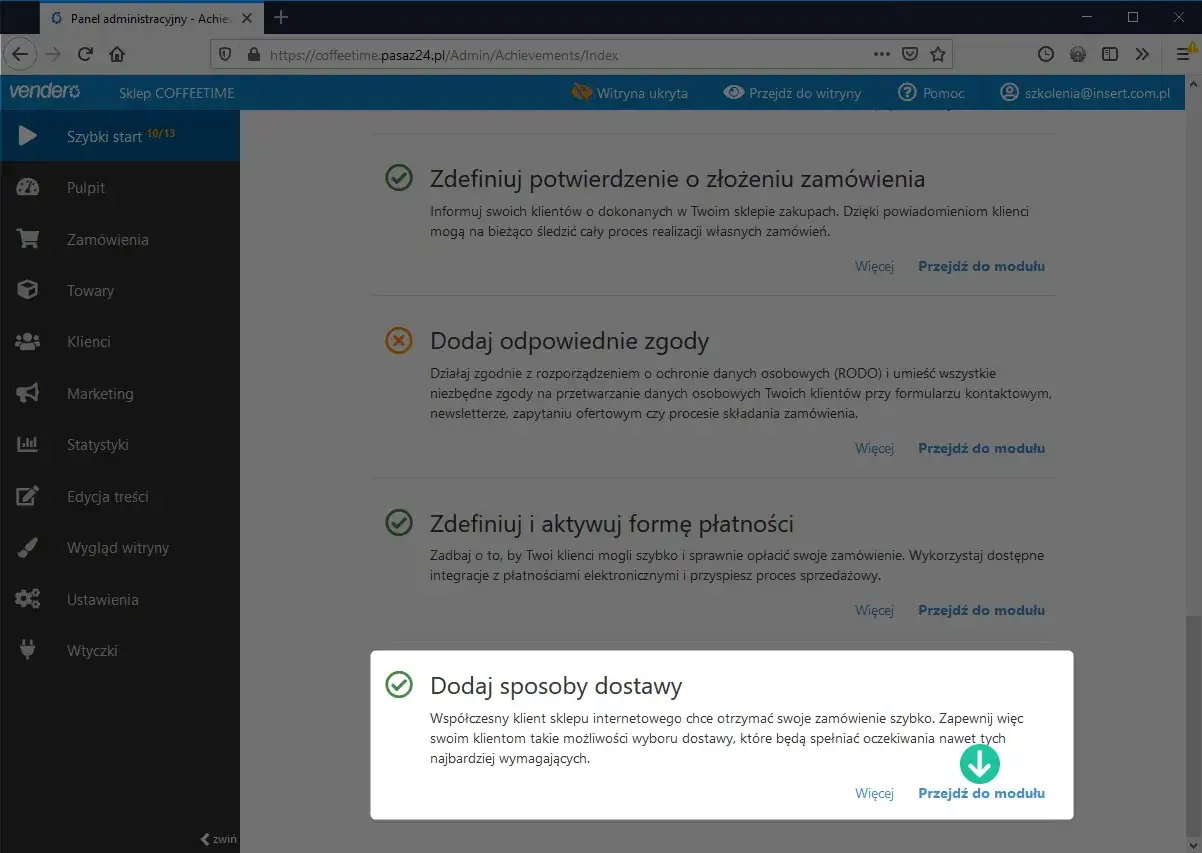Click tracking protection shield icon
The width and height of the screenshot is (1202, 853).
[224, 54]
